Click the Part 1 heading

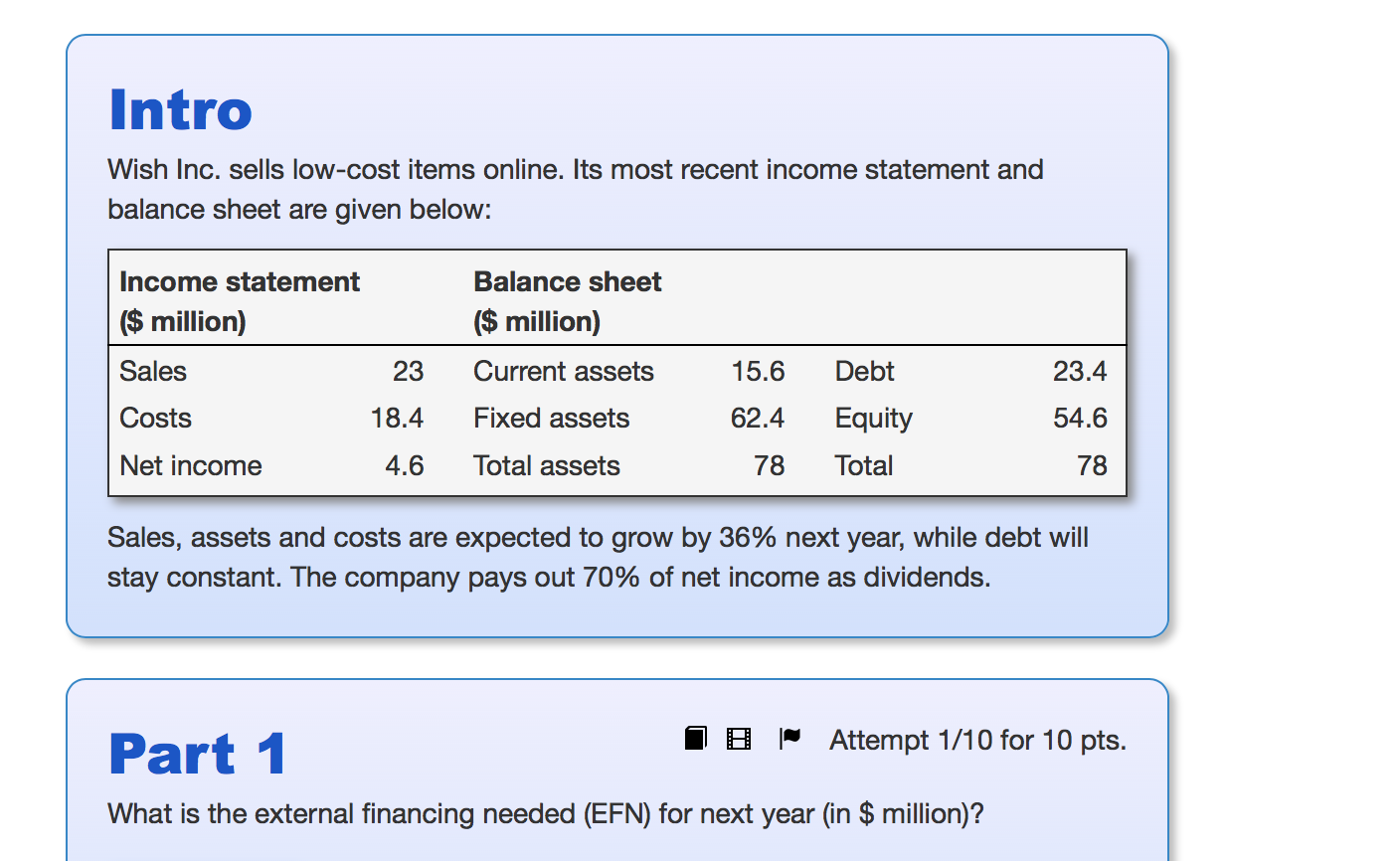[198, 754]
